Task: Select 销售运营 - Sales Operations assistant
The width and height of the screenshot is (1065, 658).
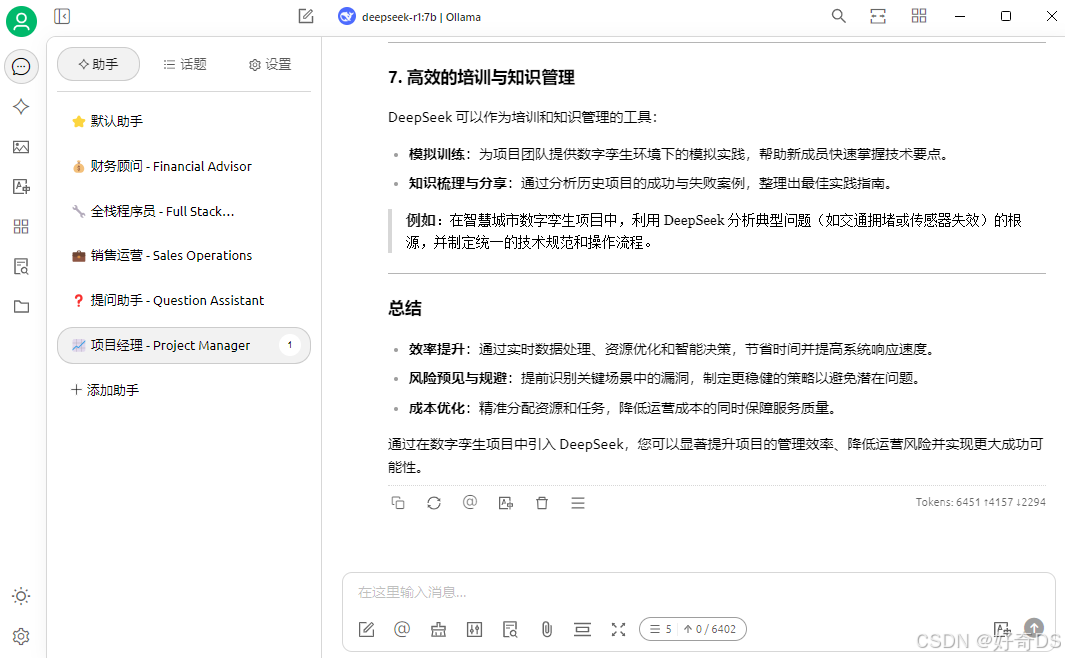Action: 183,255
